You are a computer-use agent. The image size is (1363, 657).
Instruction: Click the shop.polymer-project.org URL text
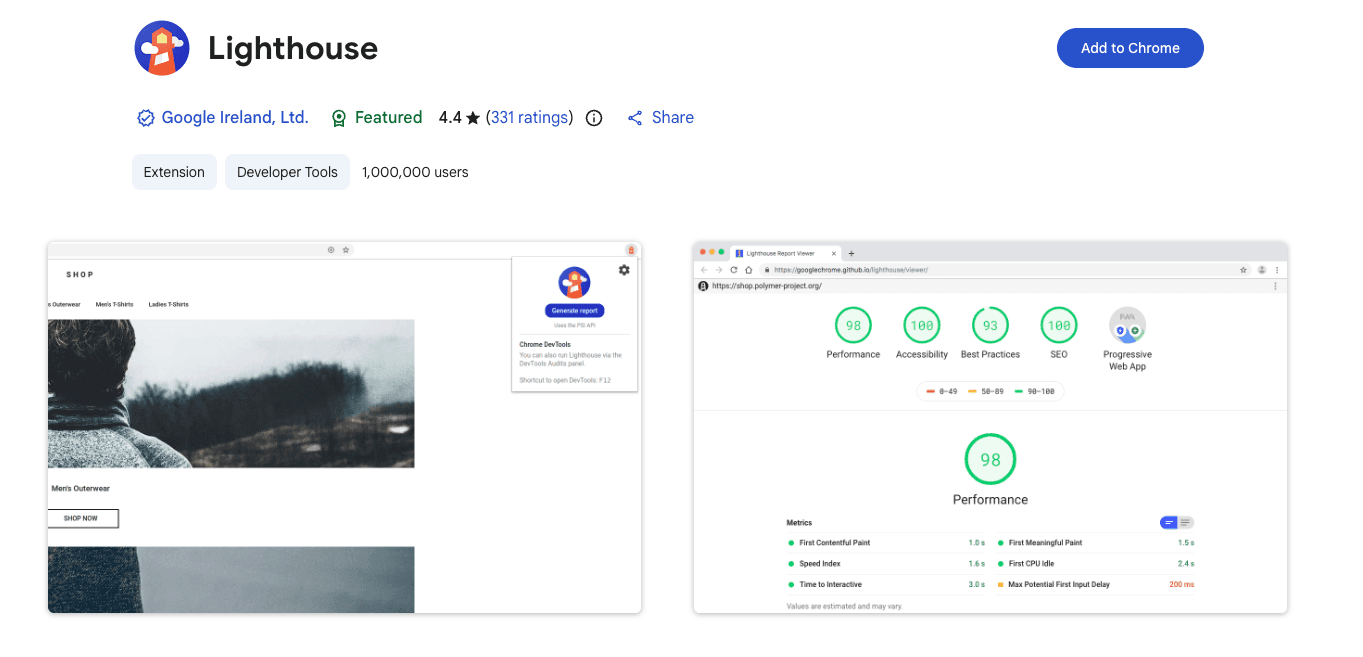(x=766, y=286)
